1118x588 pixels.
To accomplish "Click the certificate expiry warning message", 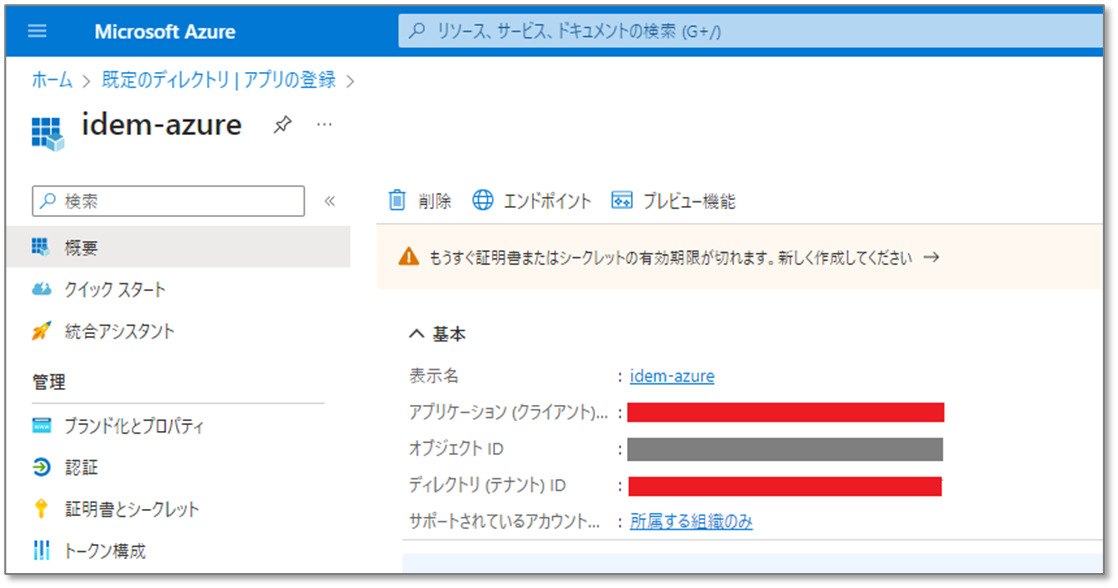I will coord(670,257).
